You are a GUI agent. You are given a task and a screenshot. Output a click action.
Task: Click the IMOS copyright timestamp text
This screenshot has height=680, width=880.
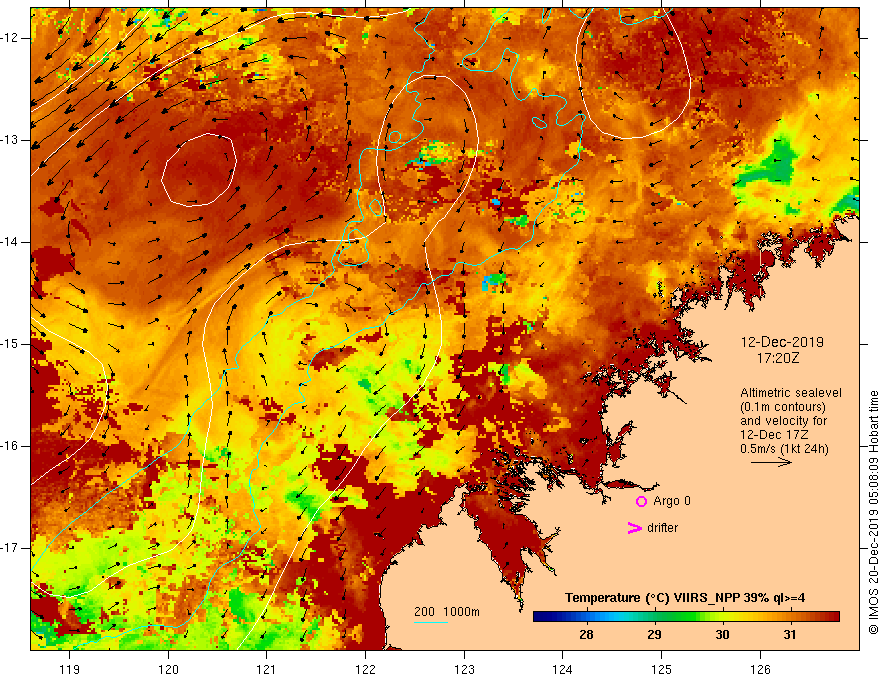click(873, 513)
